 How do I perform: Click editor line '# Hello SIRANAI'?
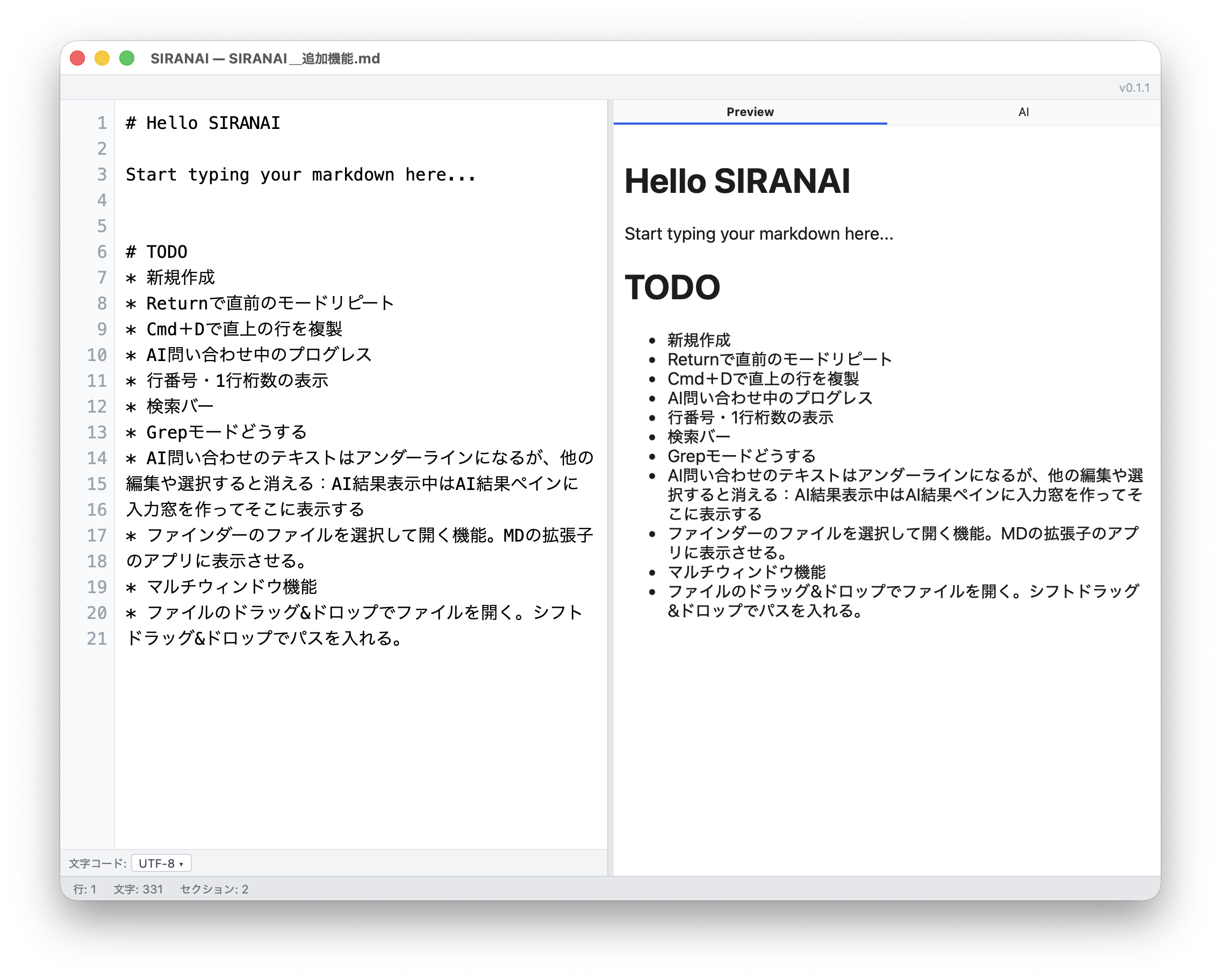tap(203, 123)
